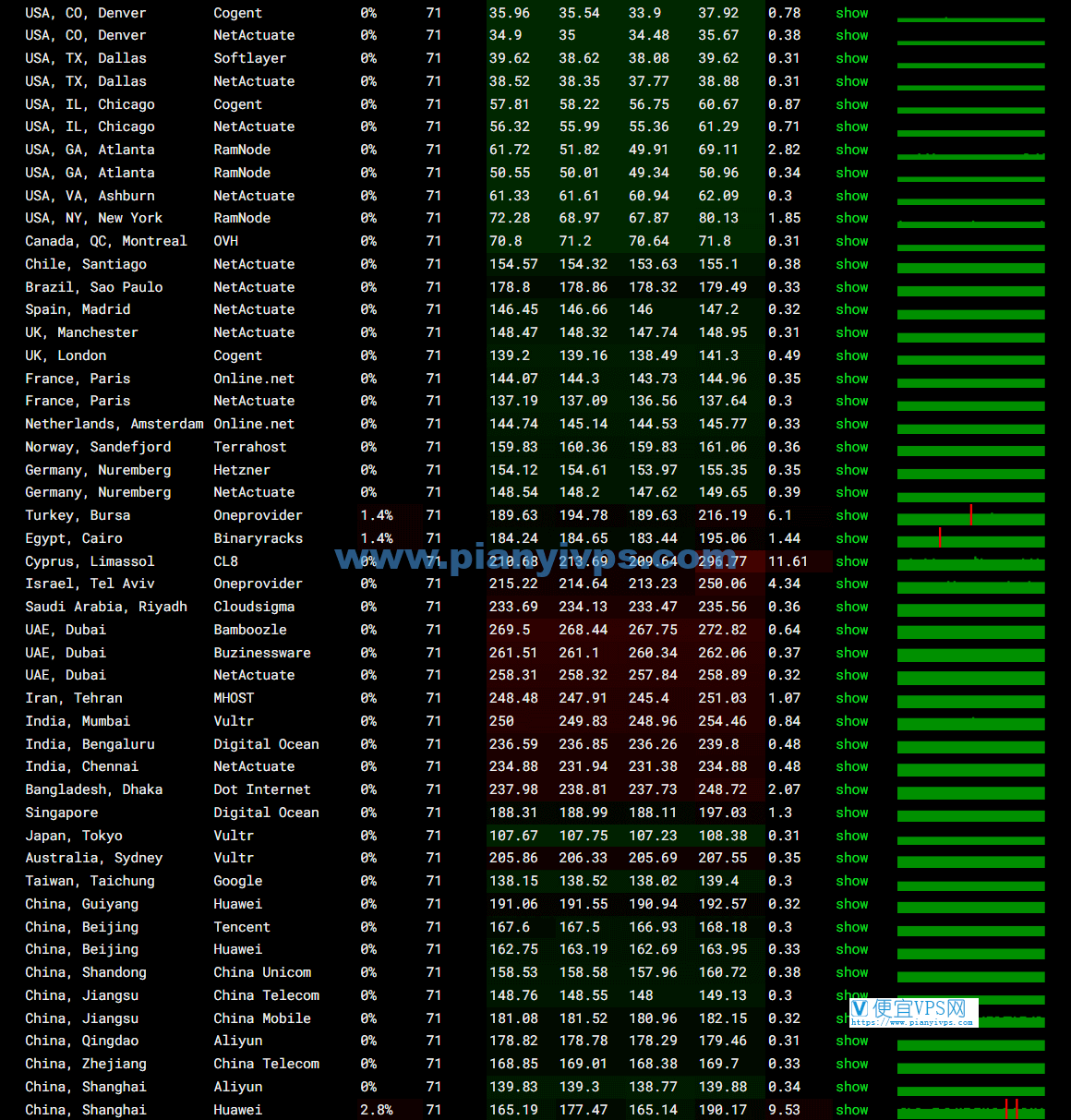Click the Cyprus Limassol latency graph

click(x=970, y=561)
